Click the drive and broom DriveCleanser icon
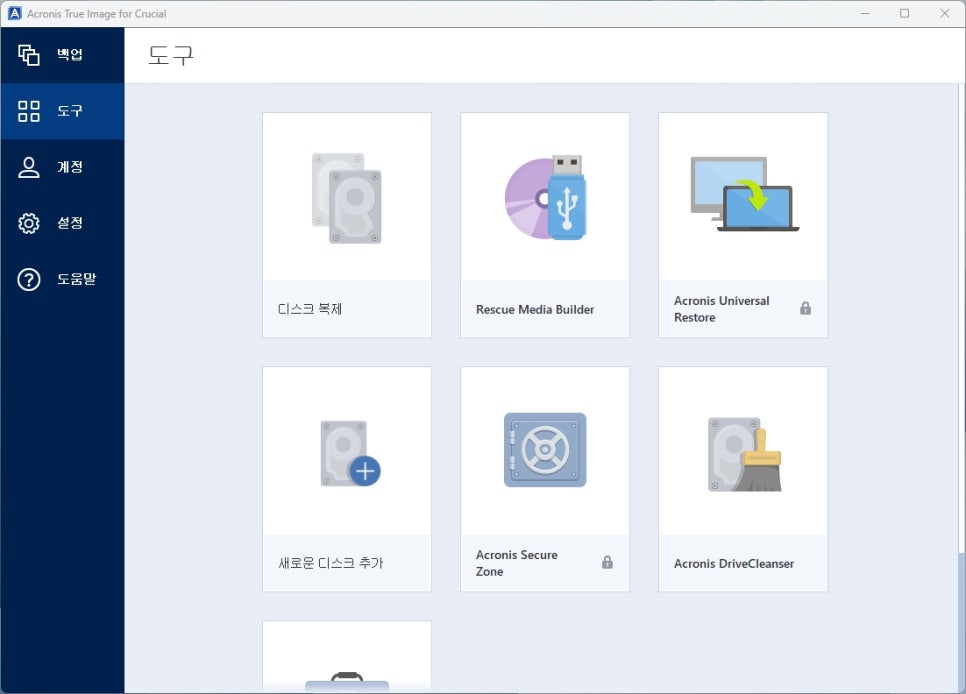 pos(745,454)
